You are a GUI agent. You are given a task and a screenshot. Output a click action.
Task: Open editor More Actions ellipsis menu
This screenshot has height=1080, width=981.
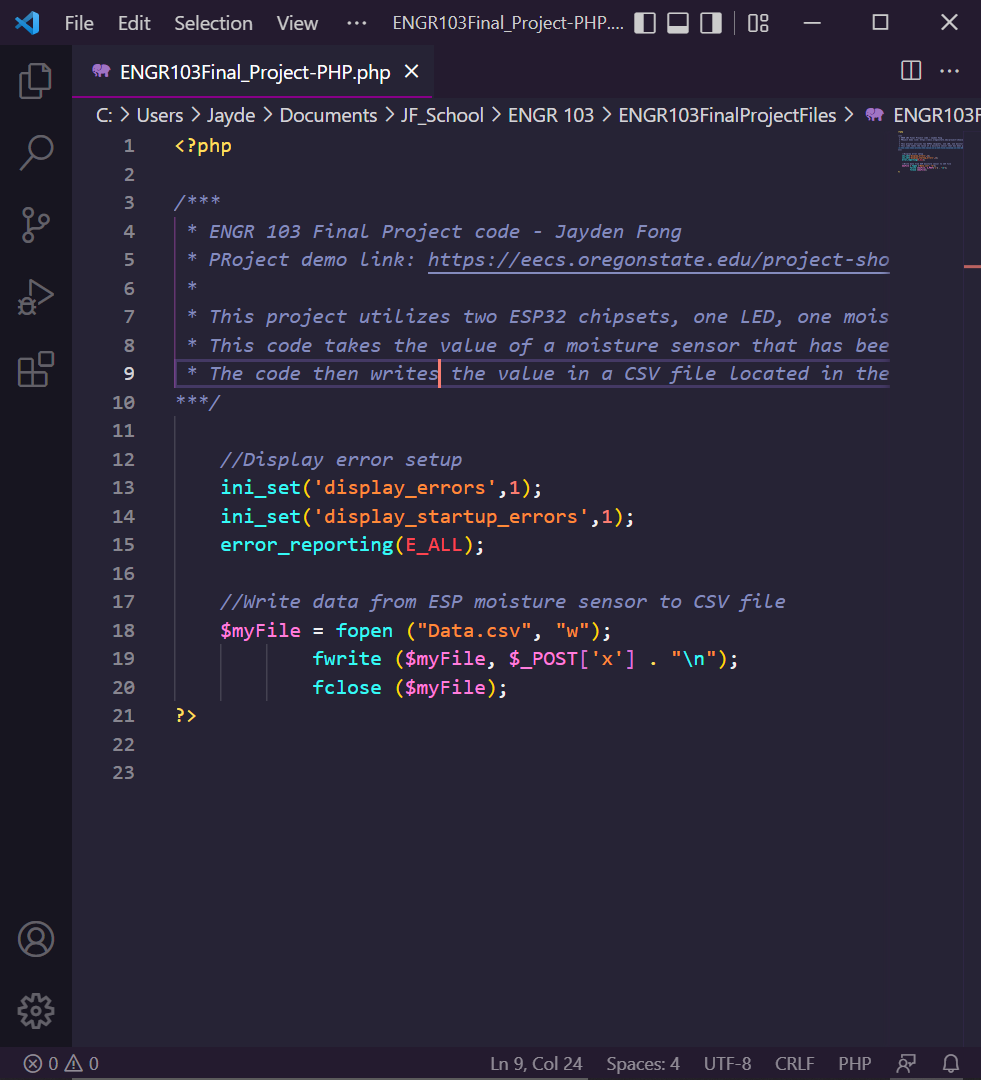(x=949, y=70)
